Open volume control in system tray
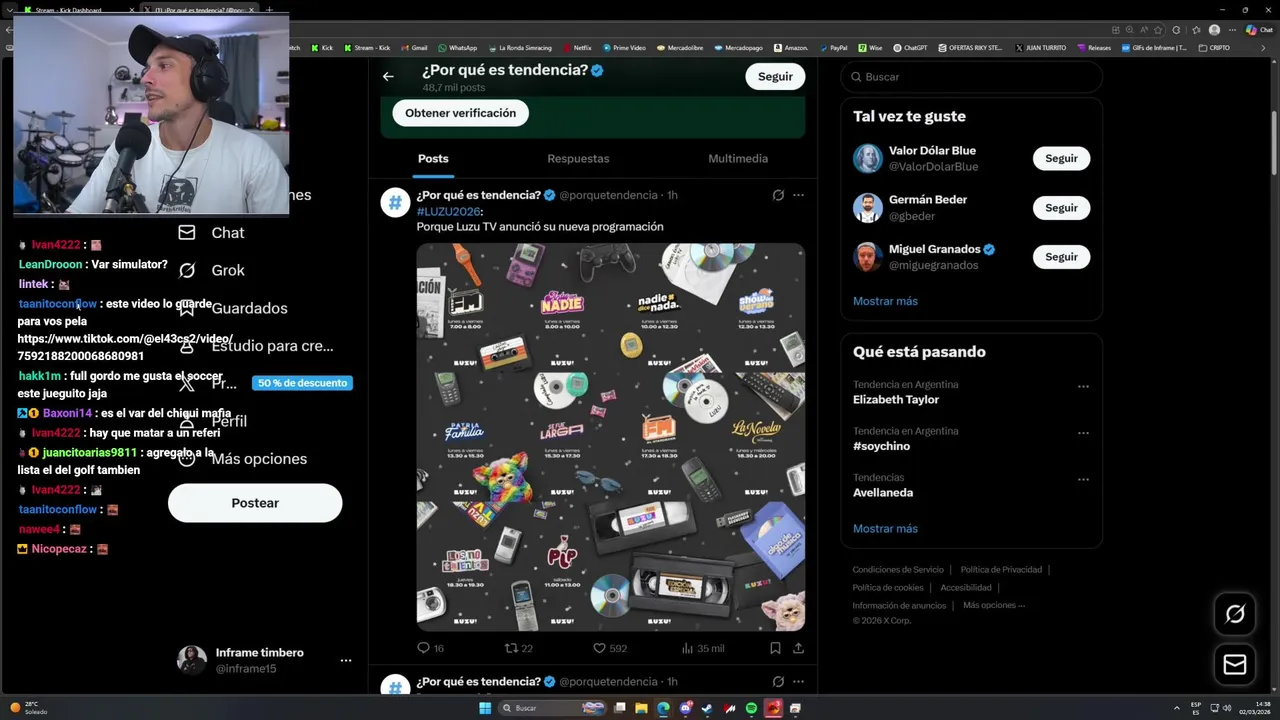The height and width of the screenshot is (720, 1280). pos(1227,708)
